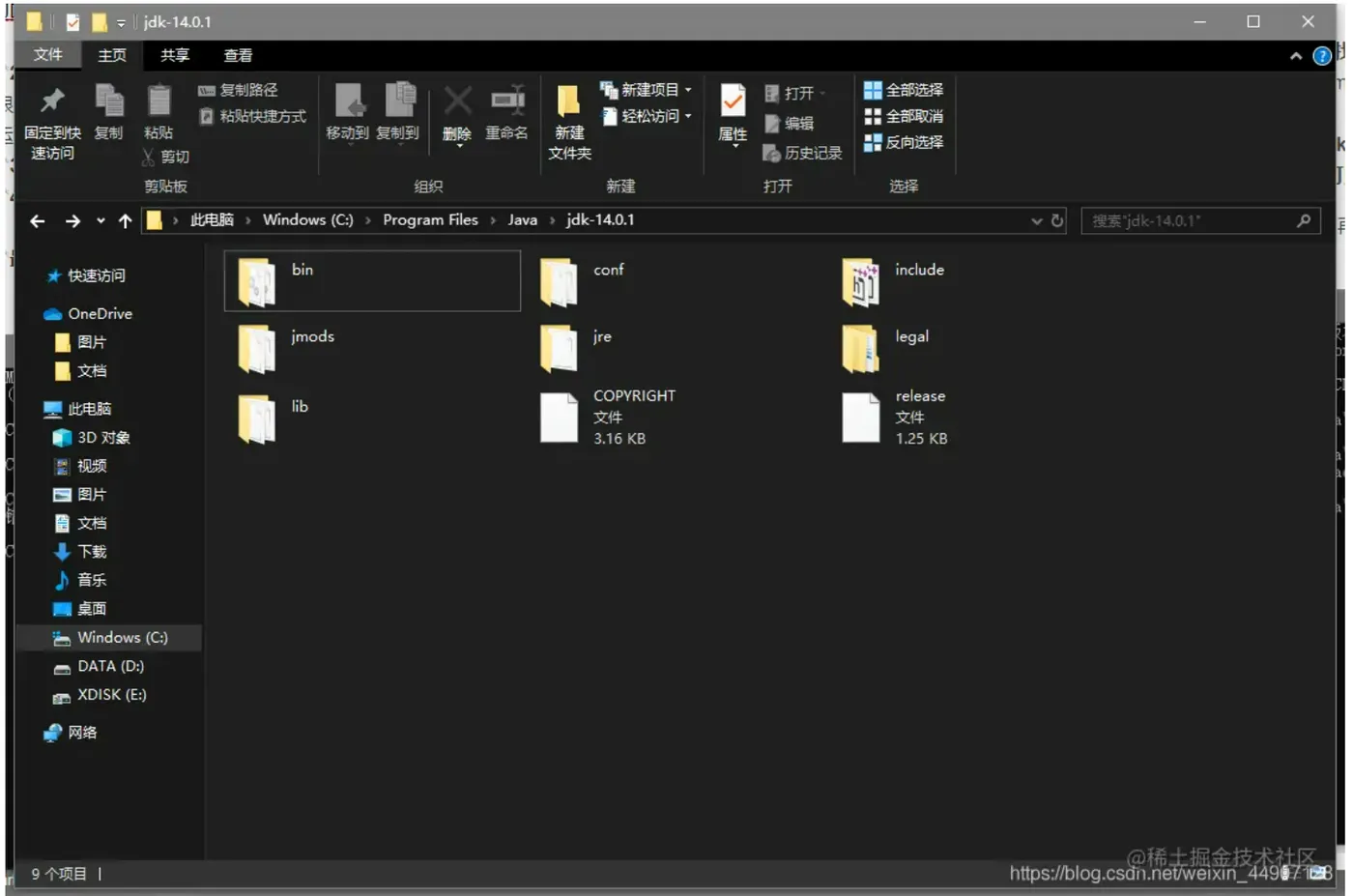Click Select none (全部取消)

click(x=904, y=116)
